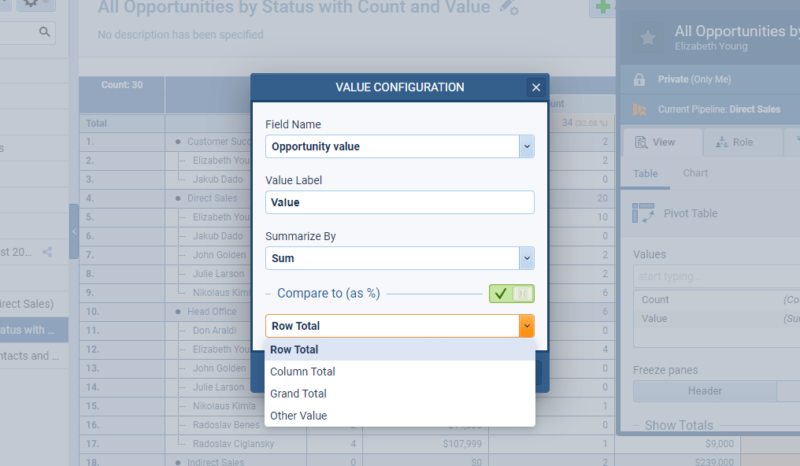Screen dimensions: 800x466
Task: Click the green plus icon
Action: 603,7
